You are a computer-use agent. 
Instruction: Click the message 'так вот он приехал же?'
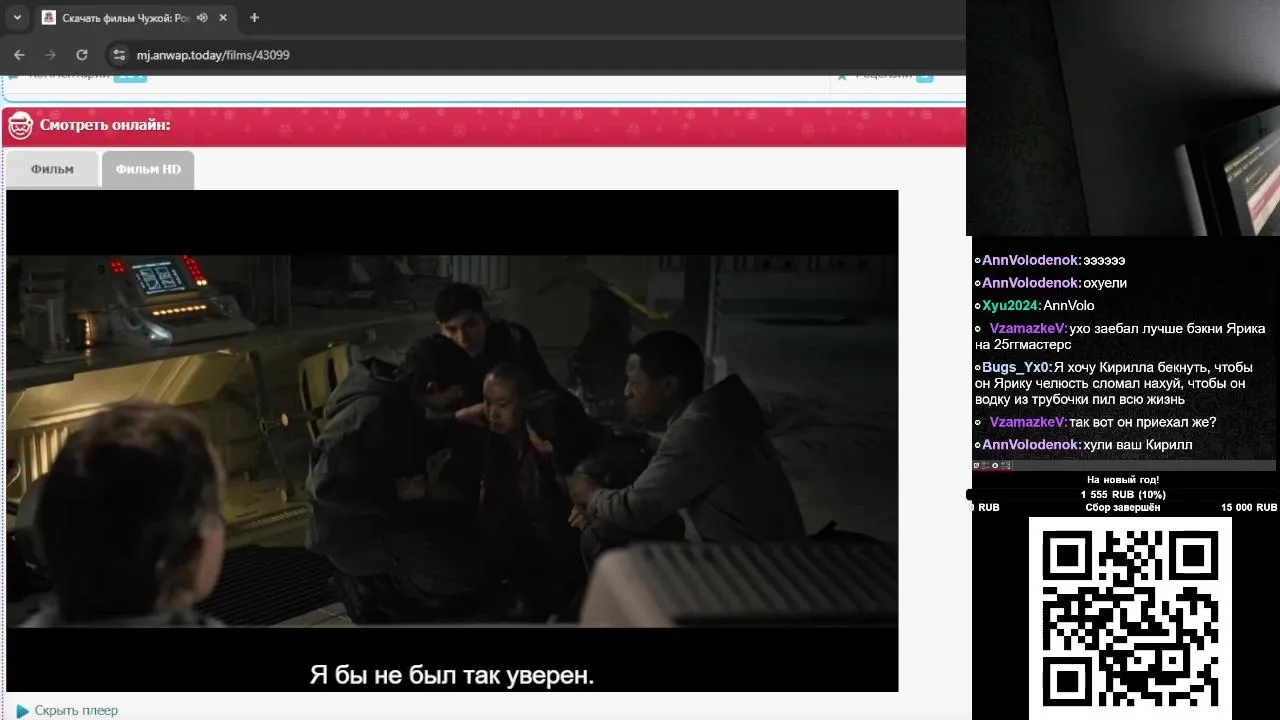tap(1142, 422)
